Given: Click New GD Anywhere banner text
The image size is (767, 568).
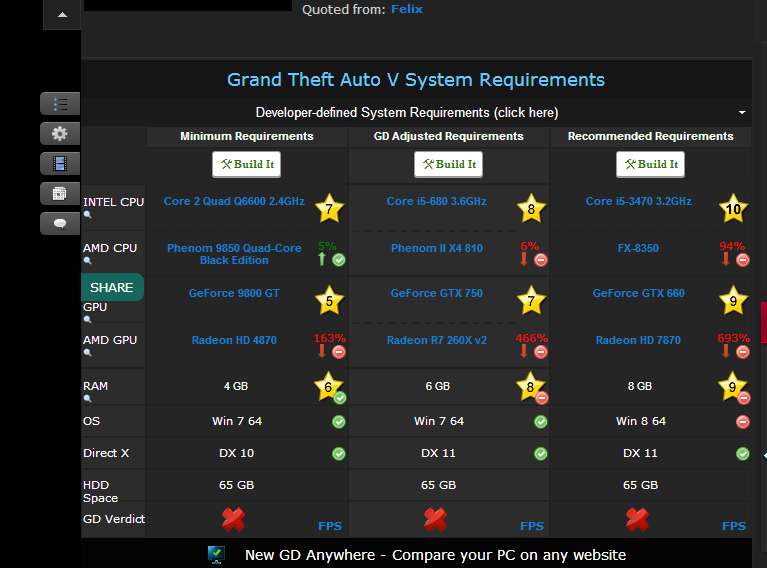Looking at the screenshot, I should point(435,555).
